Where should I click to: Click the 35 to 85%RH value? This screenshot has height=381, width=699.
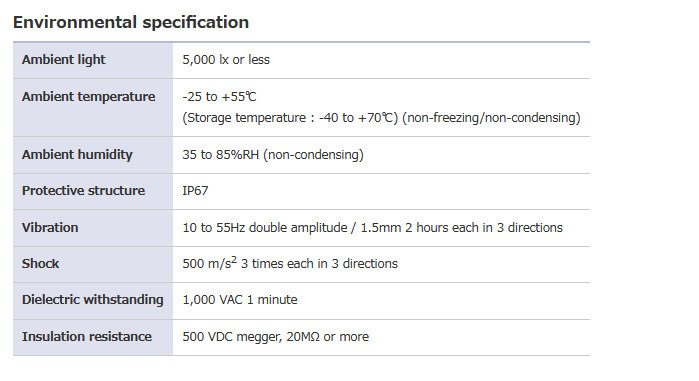click(273, 155)
